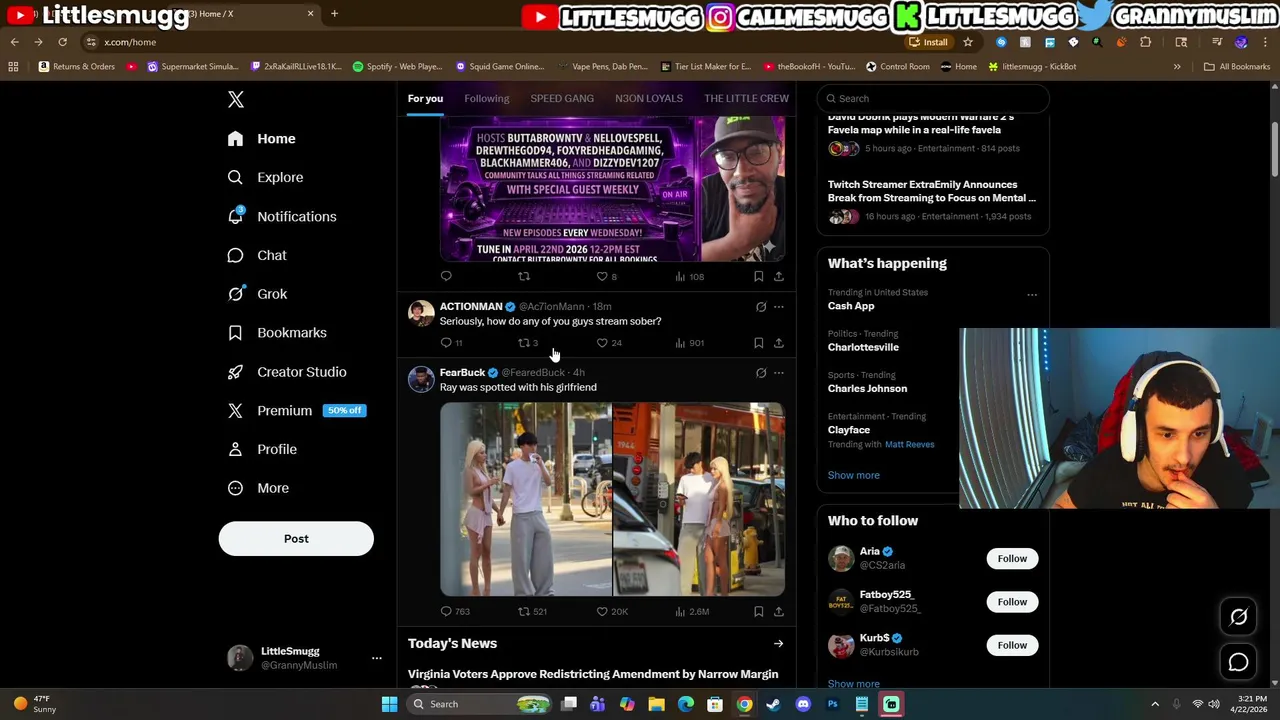Open options for Cash App trend
Image resolution: width=1280 pixels, height=720 pixels.
[x=1032, y=295]
